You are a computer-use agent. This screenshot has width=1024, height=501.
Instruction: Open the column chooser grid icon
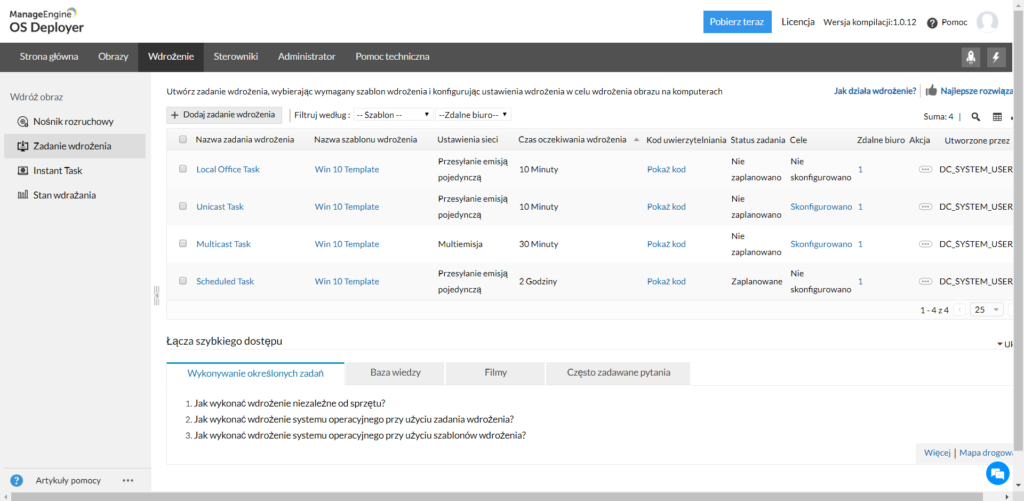pos(997,117)
